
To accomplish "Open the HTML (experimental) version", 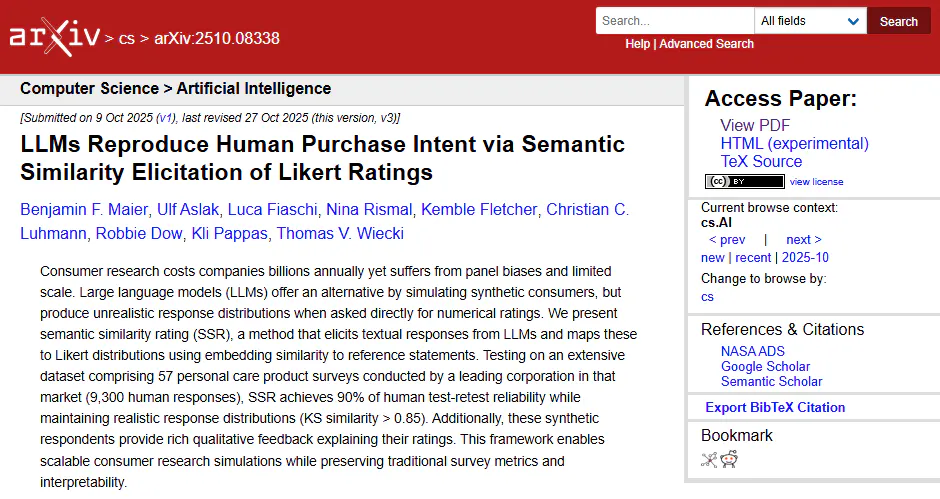I will (x=794, y=143).
